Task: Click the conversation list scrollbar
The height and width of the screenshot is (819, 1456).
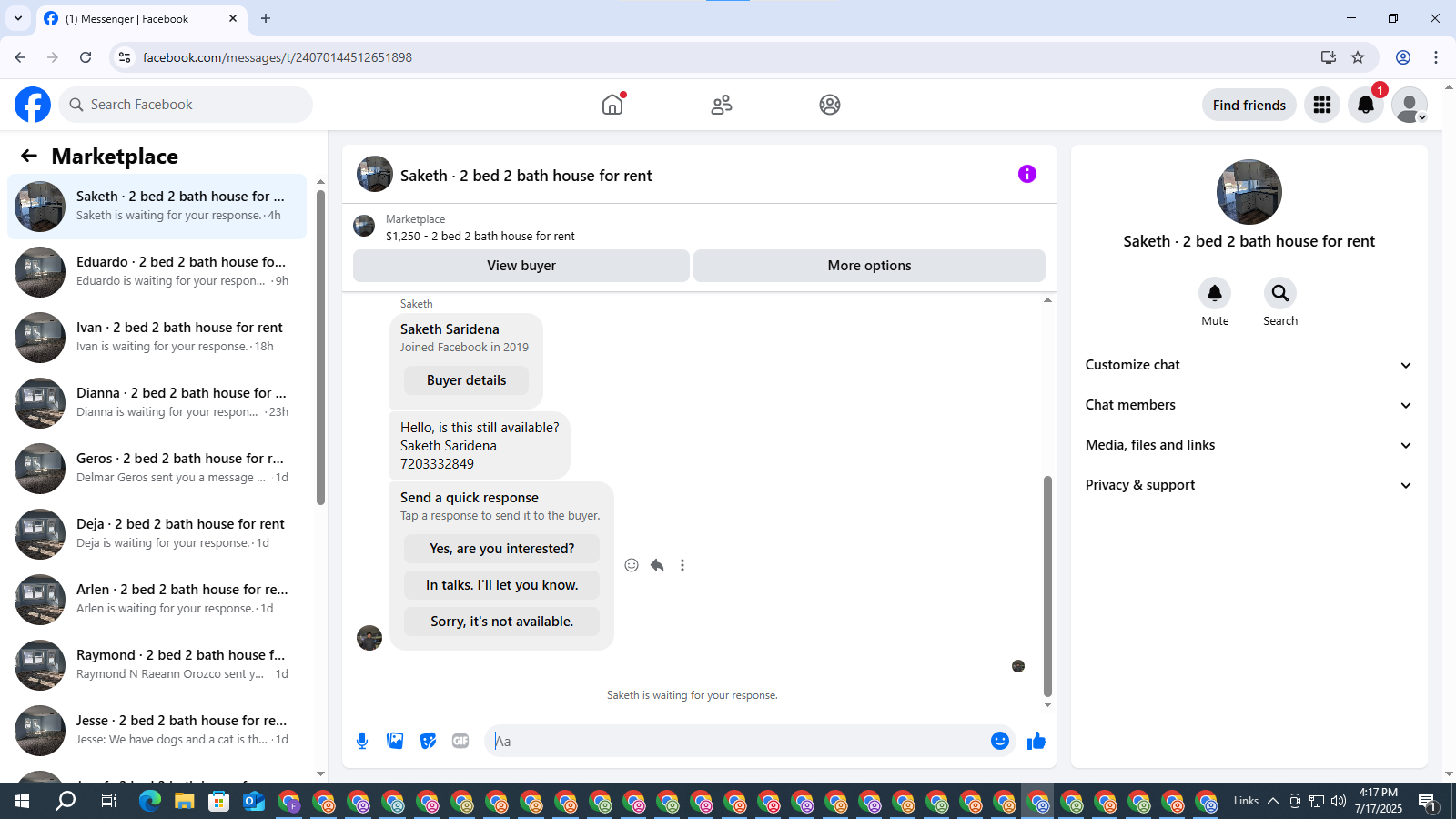Action: [320, 346]
